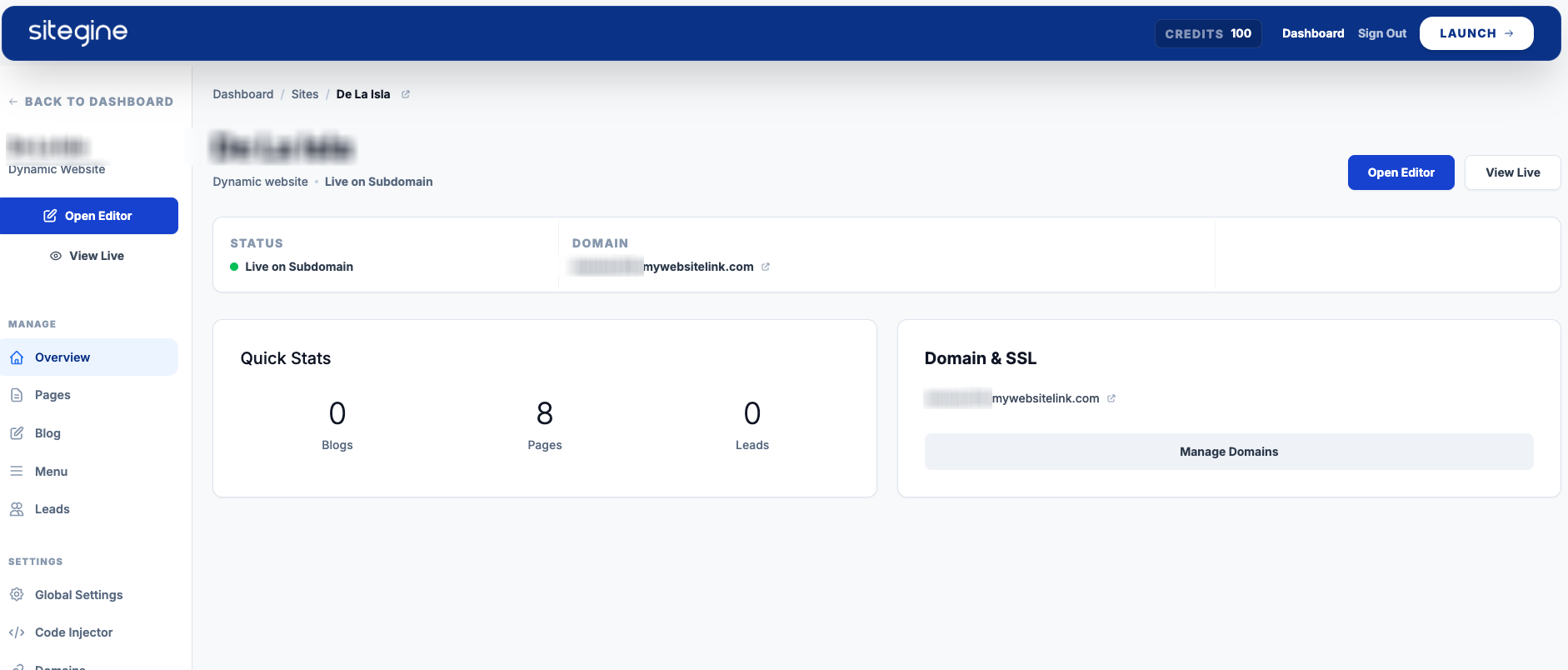The height and width of the screenshot is (670, 1568).
Task: Click the Launch button in header
Action: [x=1476, y=33]
